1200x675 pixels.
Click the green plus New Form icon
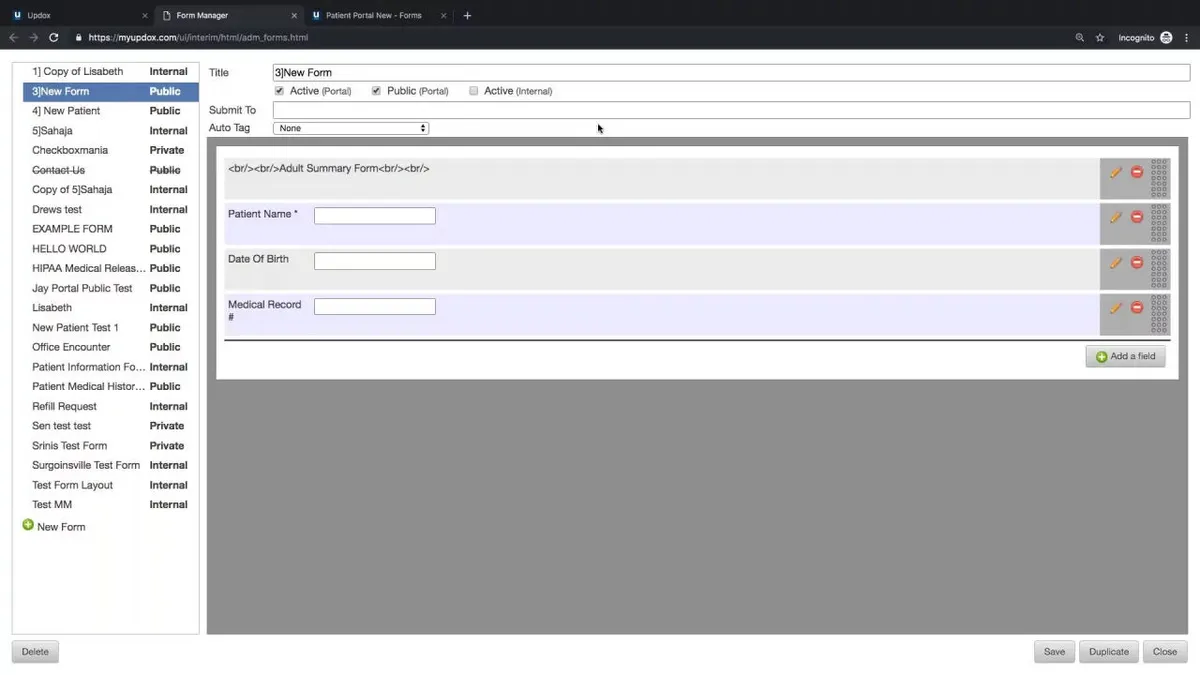point(28,525)
